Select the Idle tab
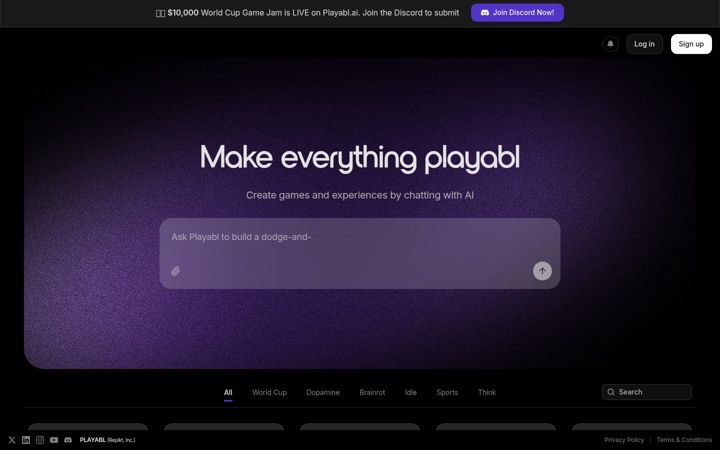 [x=411, y=392]
